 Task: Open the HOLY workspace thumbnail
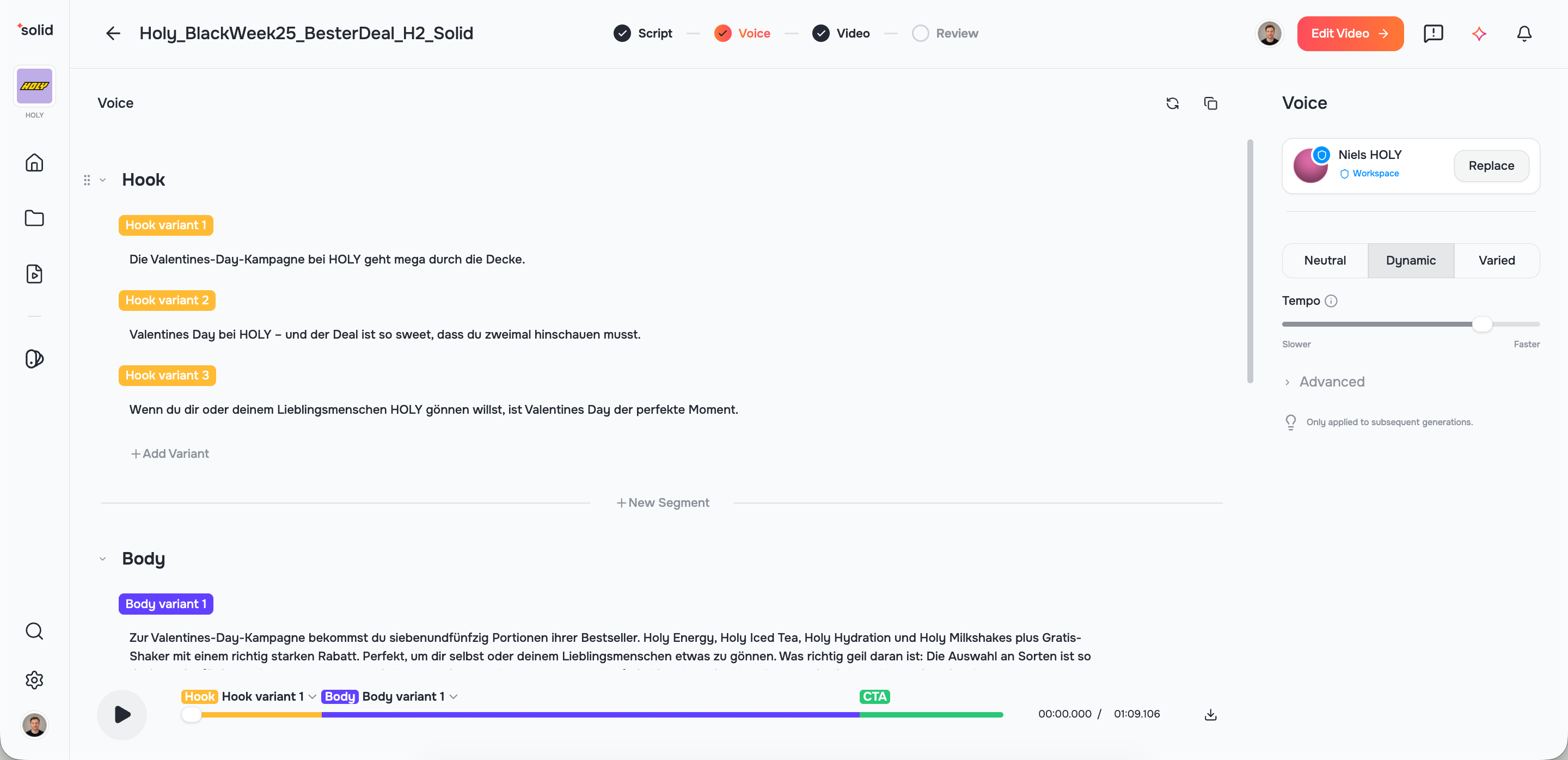tap(35, 87)
